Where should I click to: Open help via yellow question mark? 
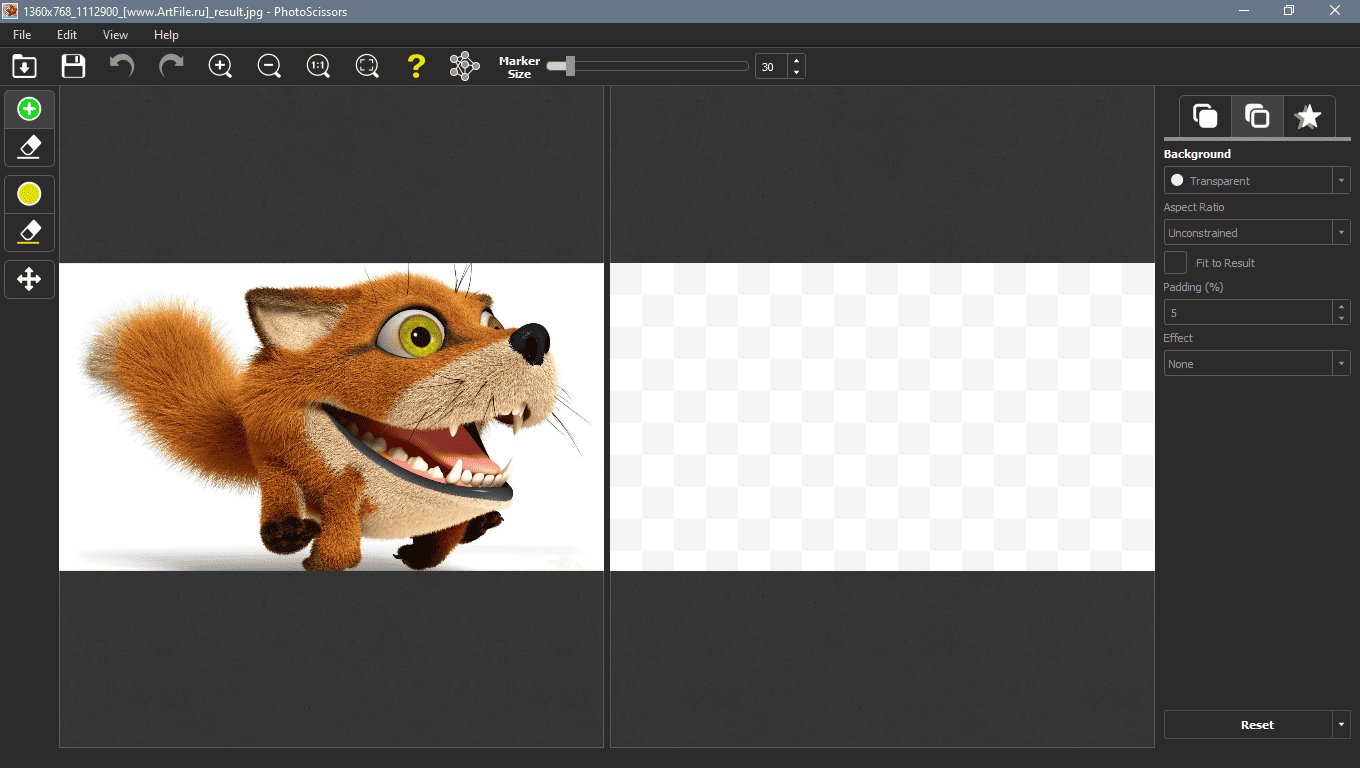(x=416, y=67)
